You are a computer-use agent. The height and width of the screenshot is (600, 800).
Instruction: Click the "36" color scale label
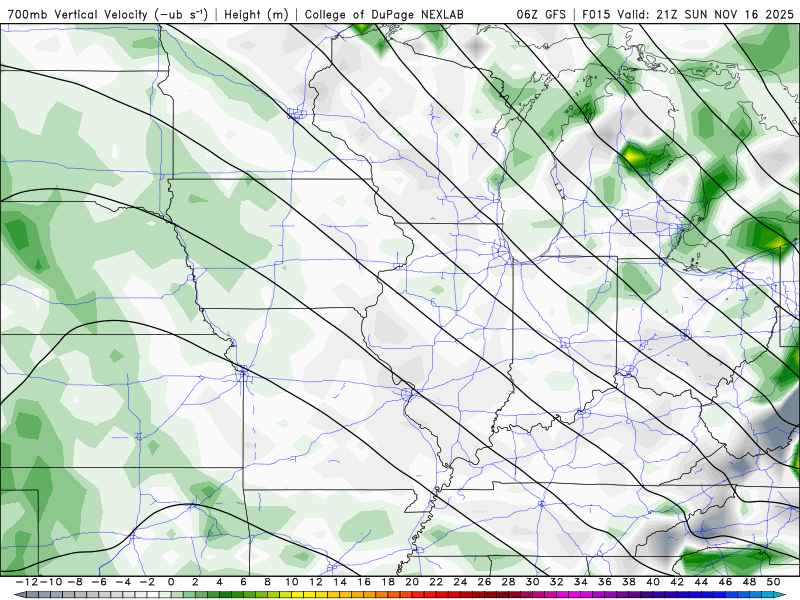click(x=605, y=582)
